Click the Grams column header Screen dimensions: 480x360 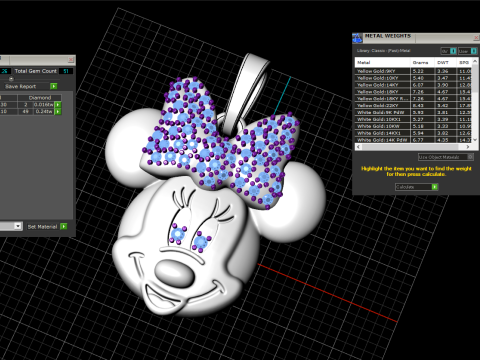pos(422,62)
